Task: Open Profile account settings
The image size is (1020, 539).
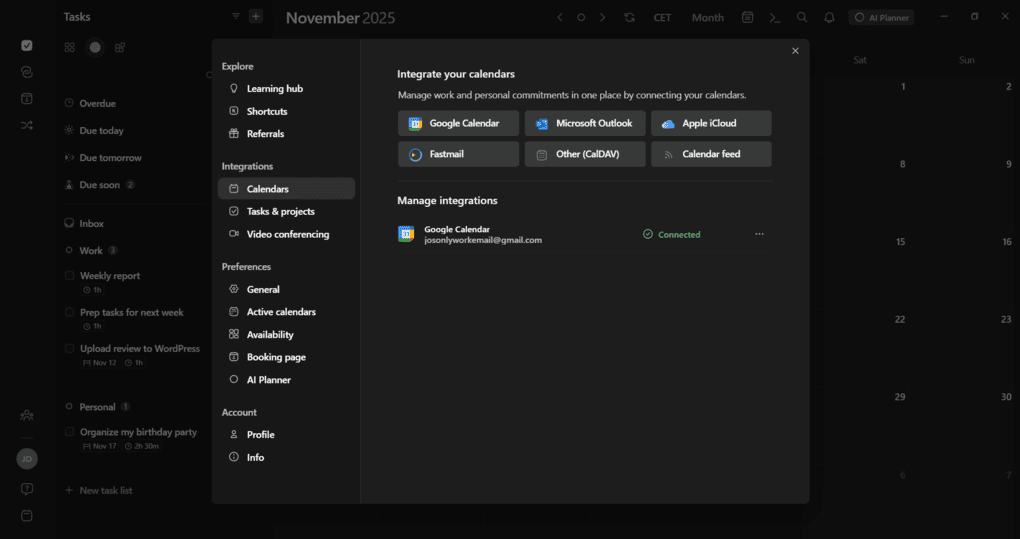Action: click(x=286, y=434)
